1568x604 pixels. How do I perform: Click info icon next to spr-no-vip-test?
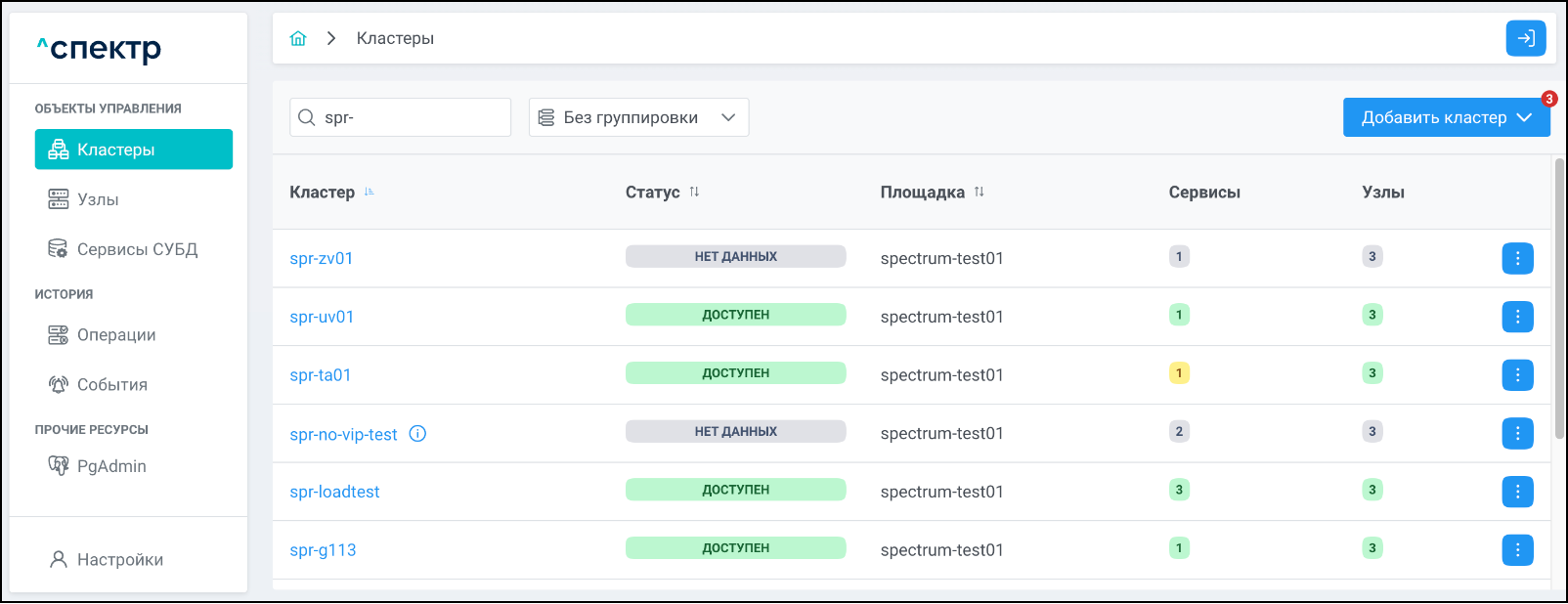click(x=417, y=434)
